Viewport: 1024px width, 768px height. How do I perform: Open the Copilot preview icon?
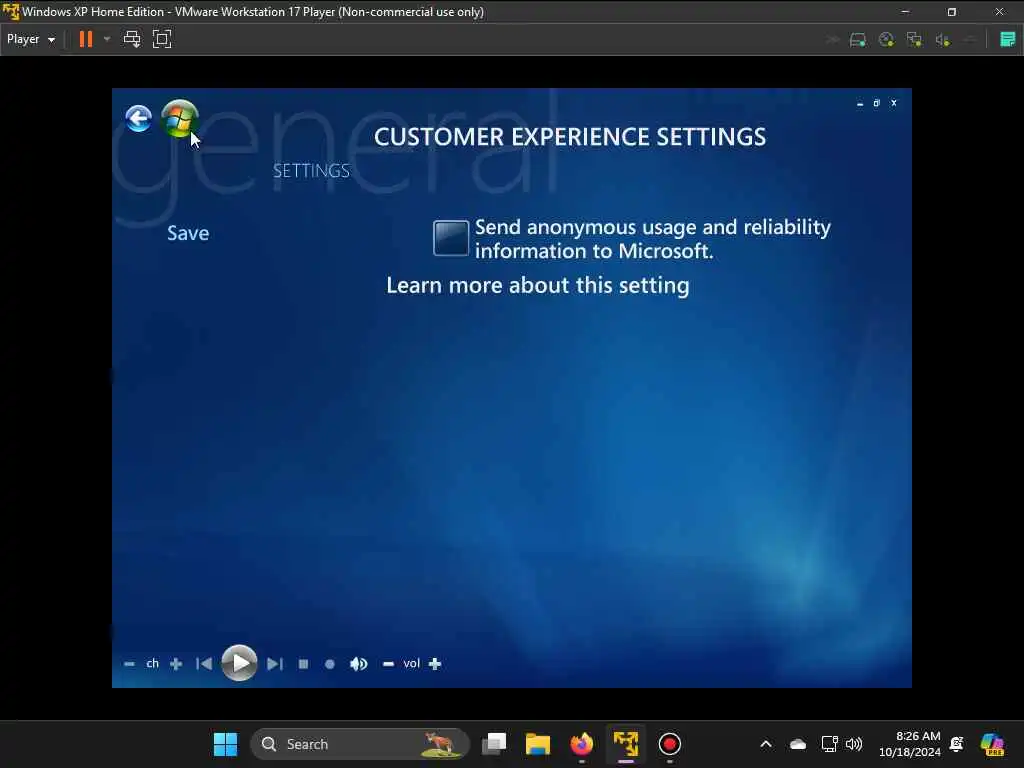click(993, 744)
